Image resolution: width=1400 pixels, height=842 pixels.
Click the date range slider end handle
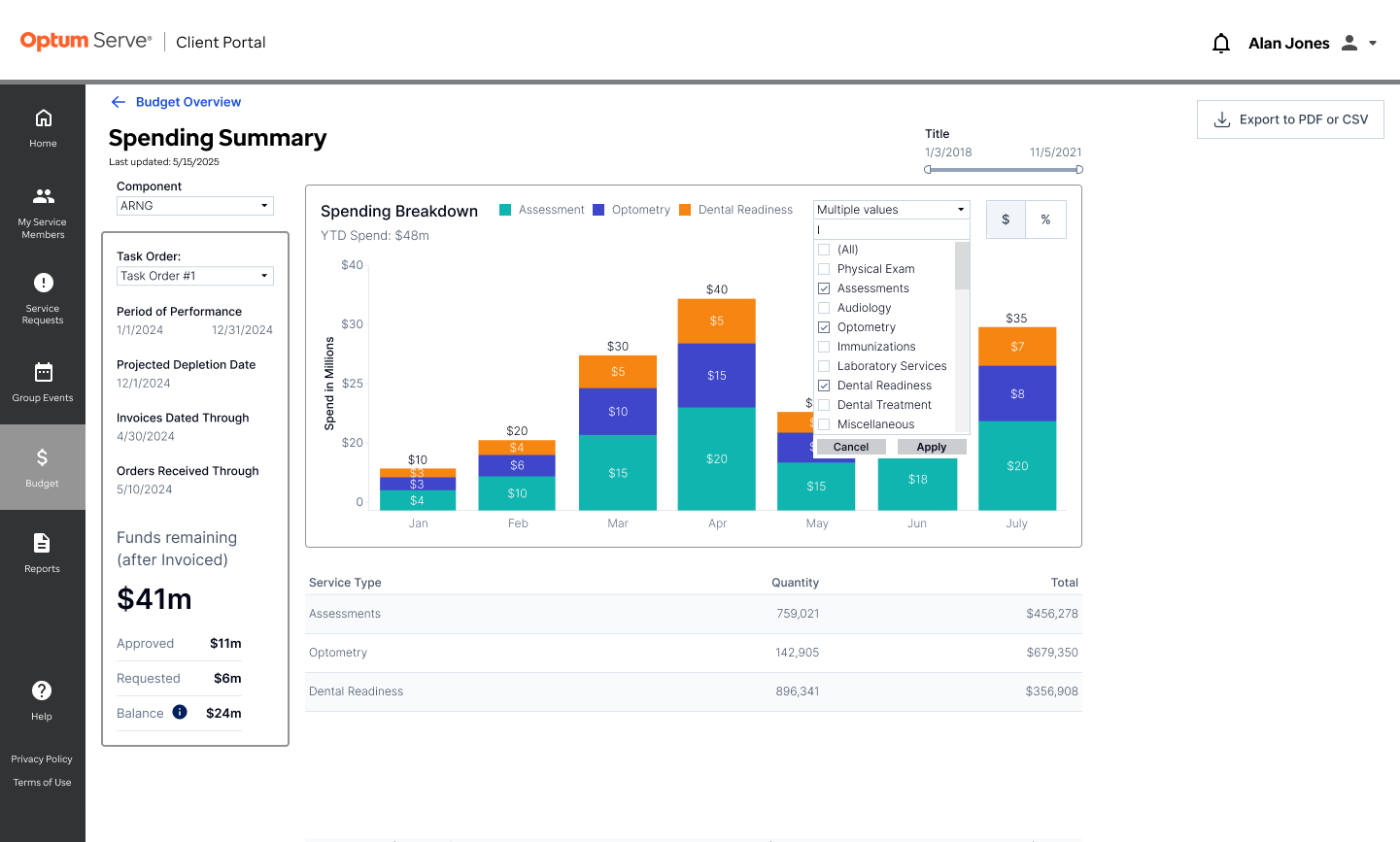click(x=1079, y=169)
